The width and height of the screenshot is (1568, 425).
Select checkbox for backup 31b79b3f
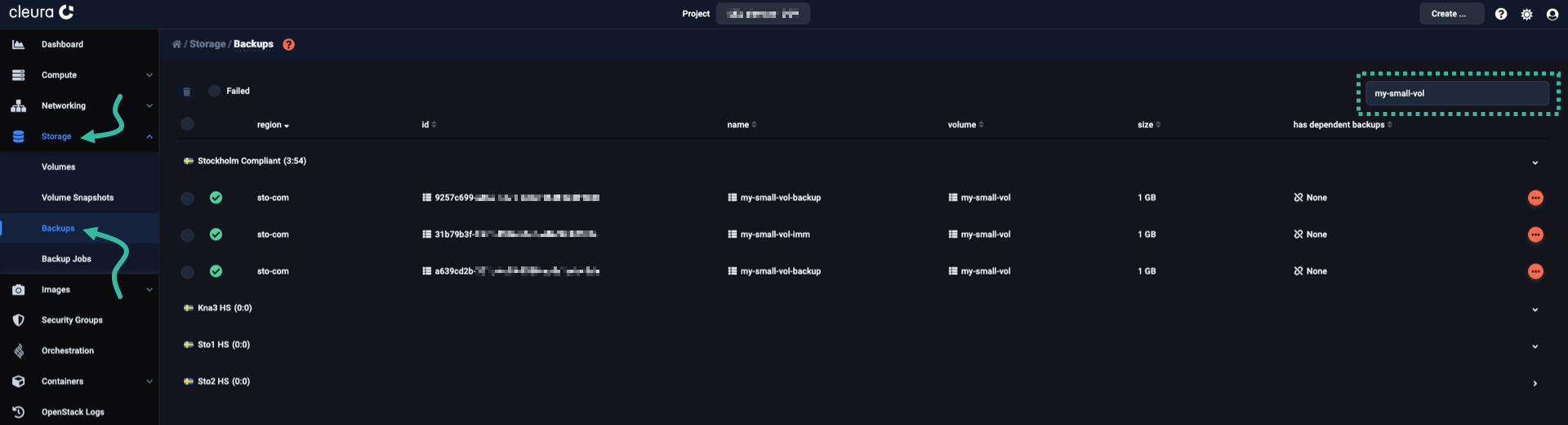187,235
